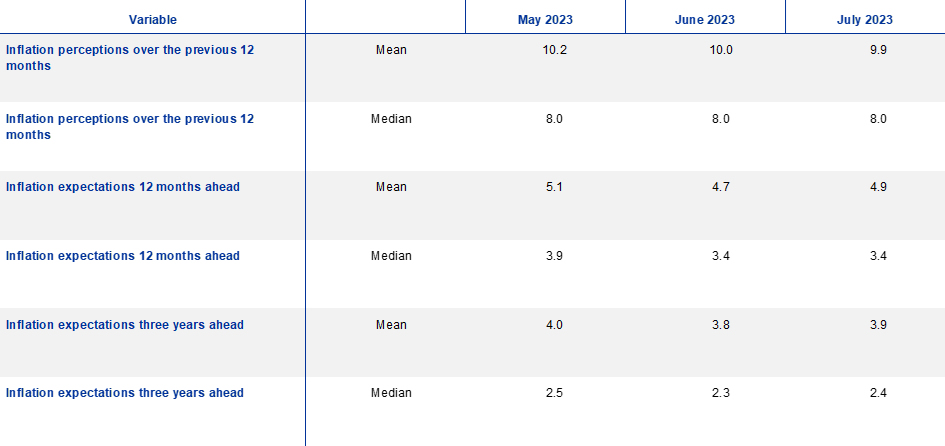The image size is (945, 446).
Task: Click the July 2023 column header
Action: [865, 20]
